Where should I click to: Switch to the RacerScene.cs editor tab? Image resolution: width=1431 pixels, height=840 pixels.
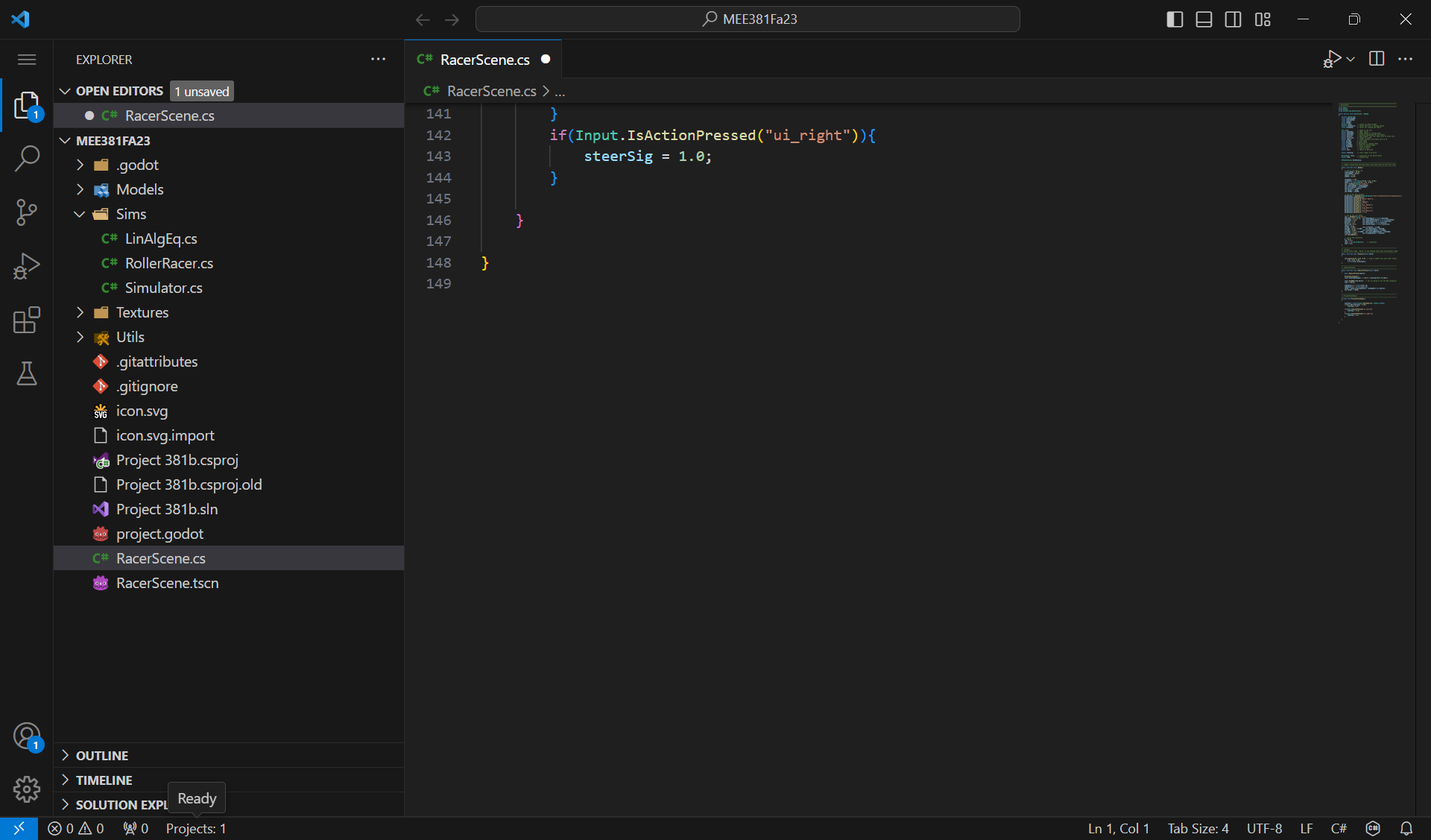(484, 60)
